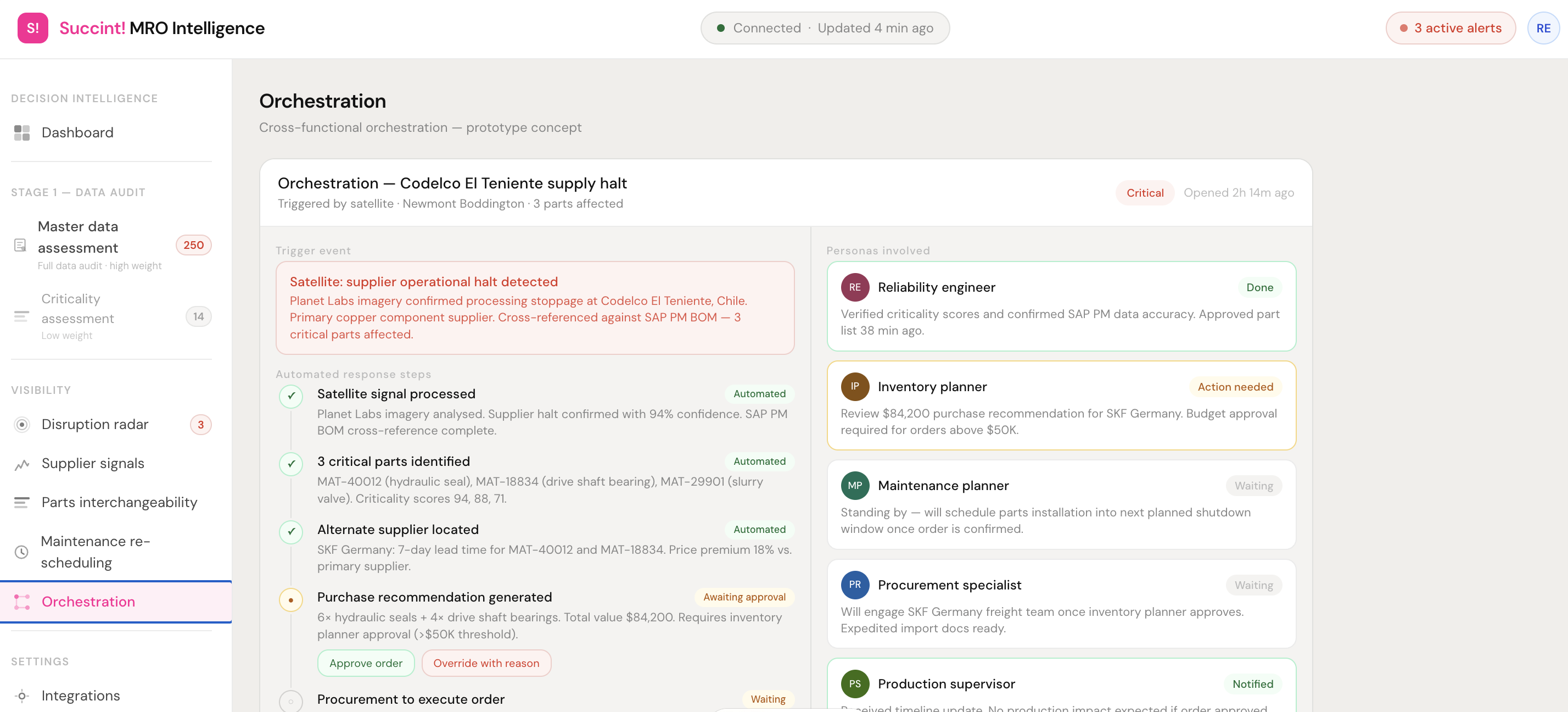1568x712 pixels.
Task: Click the 250 badge on Master data assessment
Action: [x=194, y=245]
